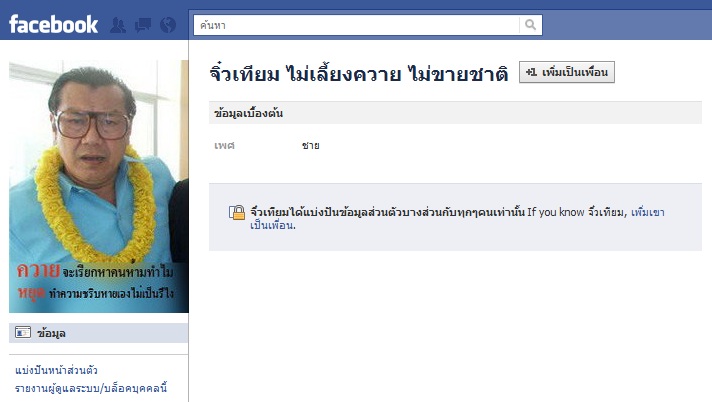Click the search magnifier icon
712x402 pixels.
530,25
